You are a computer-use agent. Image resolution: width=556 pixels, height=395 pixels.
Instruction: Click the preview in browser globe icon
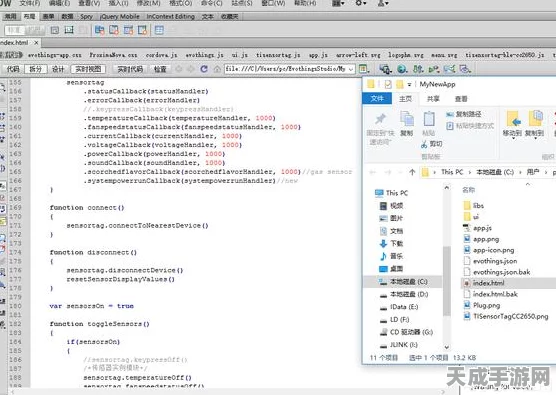coord(402,69)
